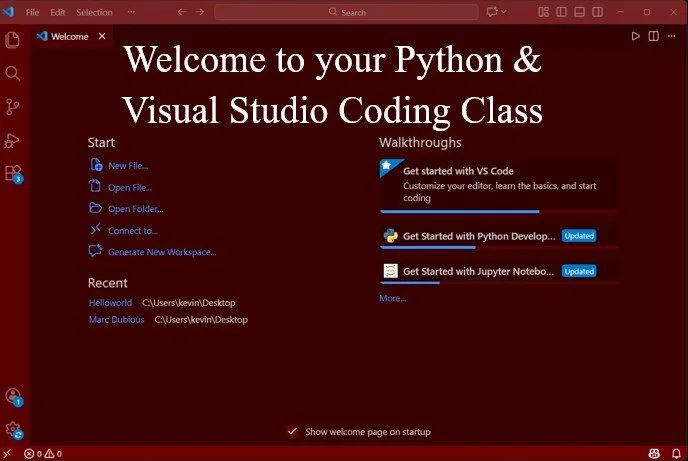Go forward with the right arrow
The image size is (688, 461).
(x=200, y=12)
